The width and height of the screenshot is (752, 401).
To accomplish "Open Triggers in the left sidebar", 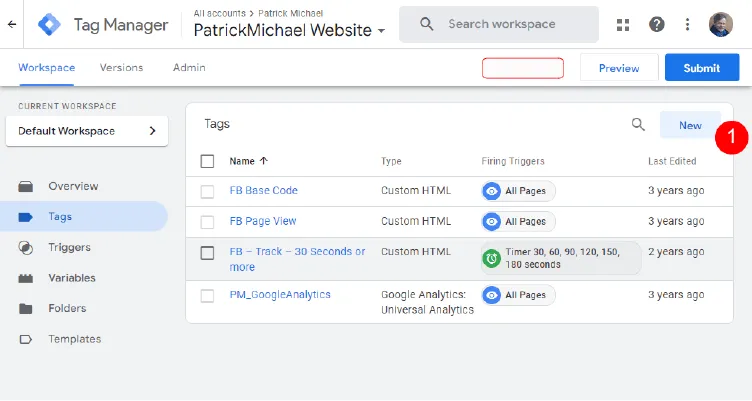I will click(69, 247).
